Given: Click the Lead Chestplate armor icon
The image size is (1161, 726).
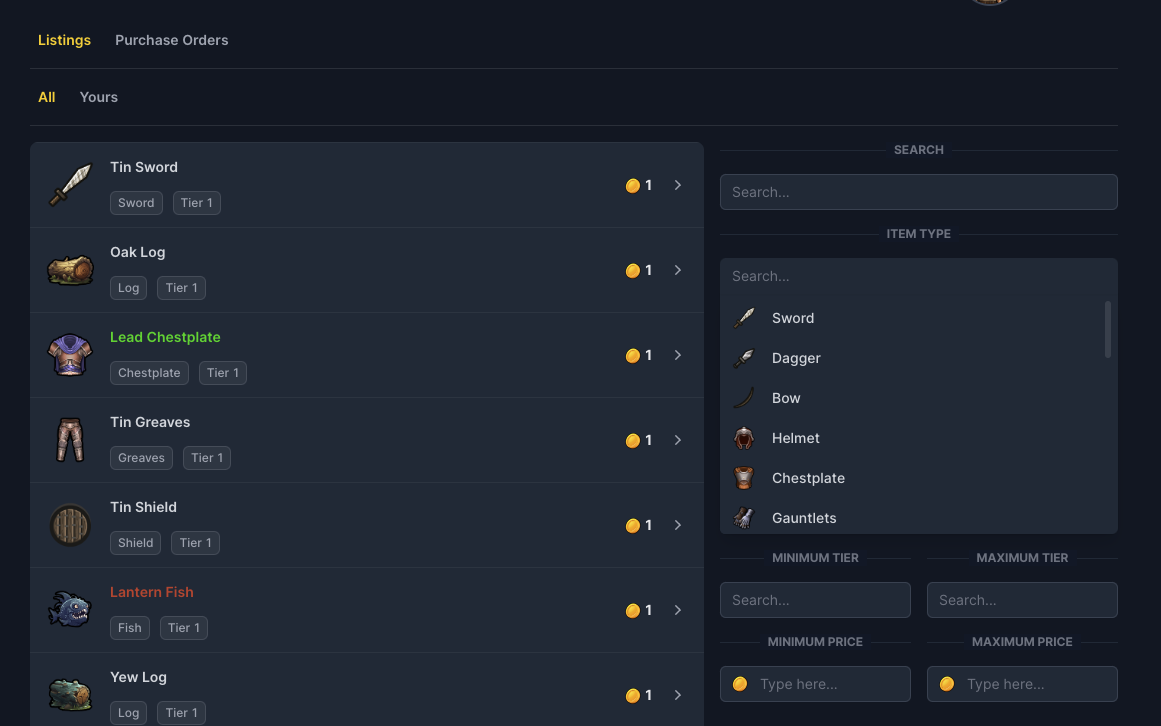Looking at the screenshot, I should (70, 355).
